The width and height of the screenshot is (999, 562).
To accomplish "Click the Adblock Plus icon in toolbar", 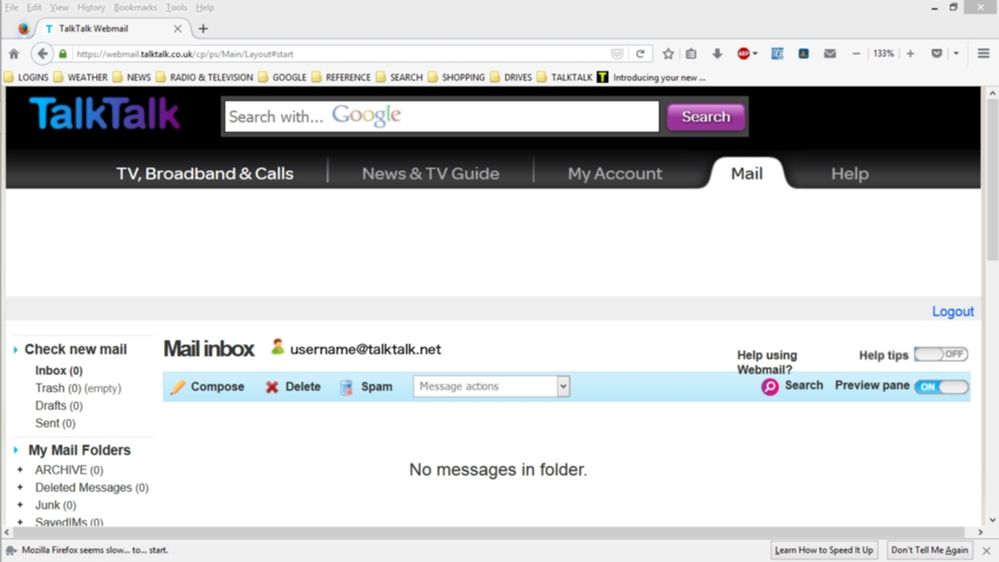I will 744,54.
